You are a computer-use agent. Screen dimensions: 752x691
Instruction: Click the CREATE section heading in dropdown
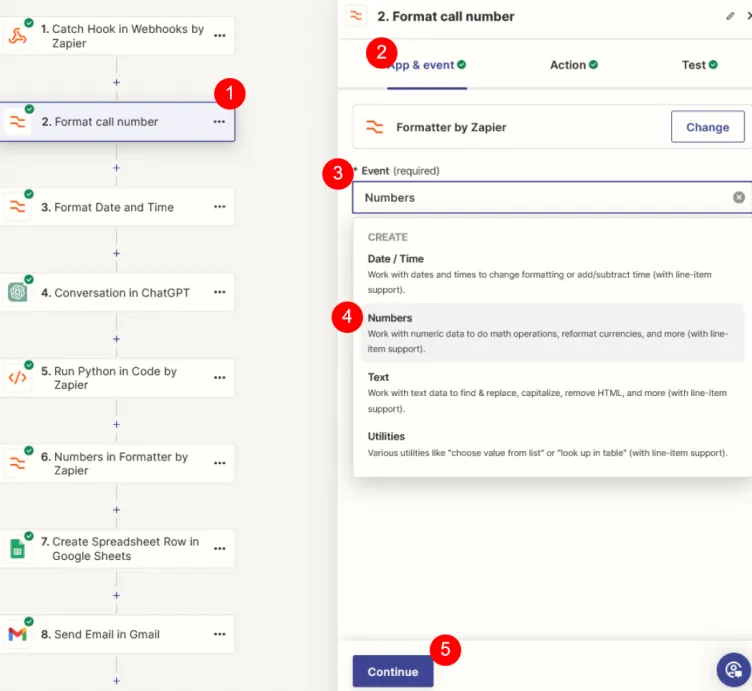coord(388,237)
